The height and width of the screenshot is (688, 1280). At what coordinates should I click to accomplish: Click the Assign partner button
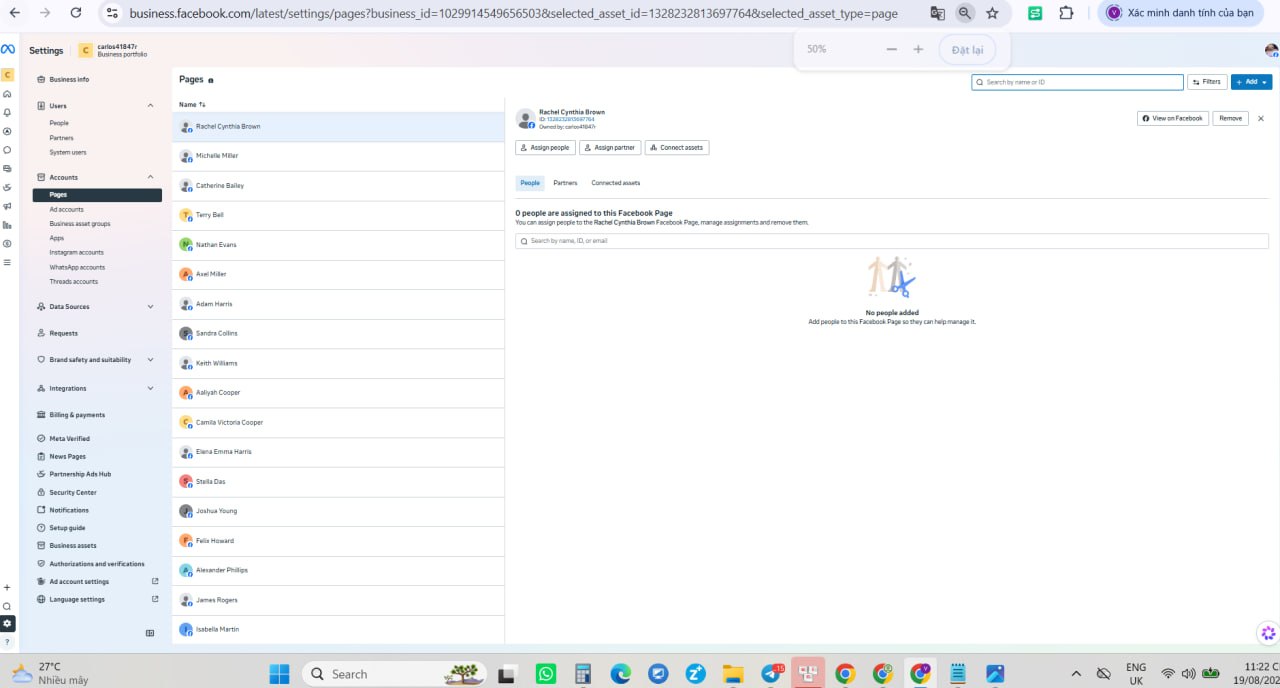pyautogui.click(x=610, y=147)
